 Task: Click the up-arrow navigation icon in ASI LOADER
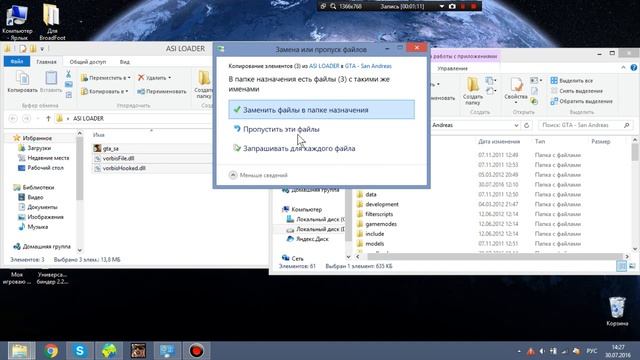click(x=48, y=118)
